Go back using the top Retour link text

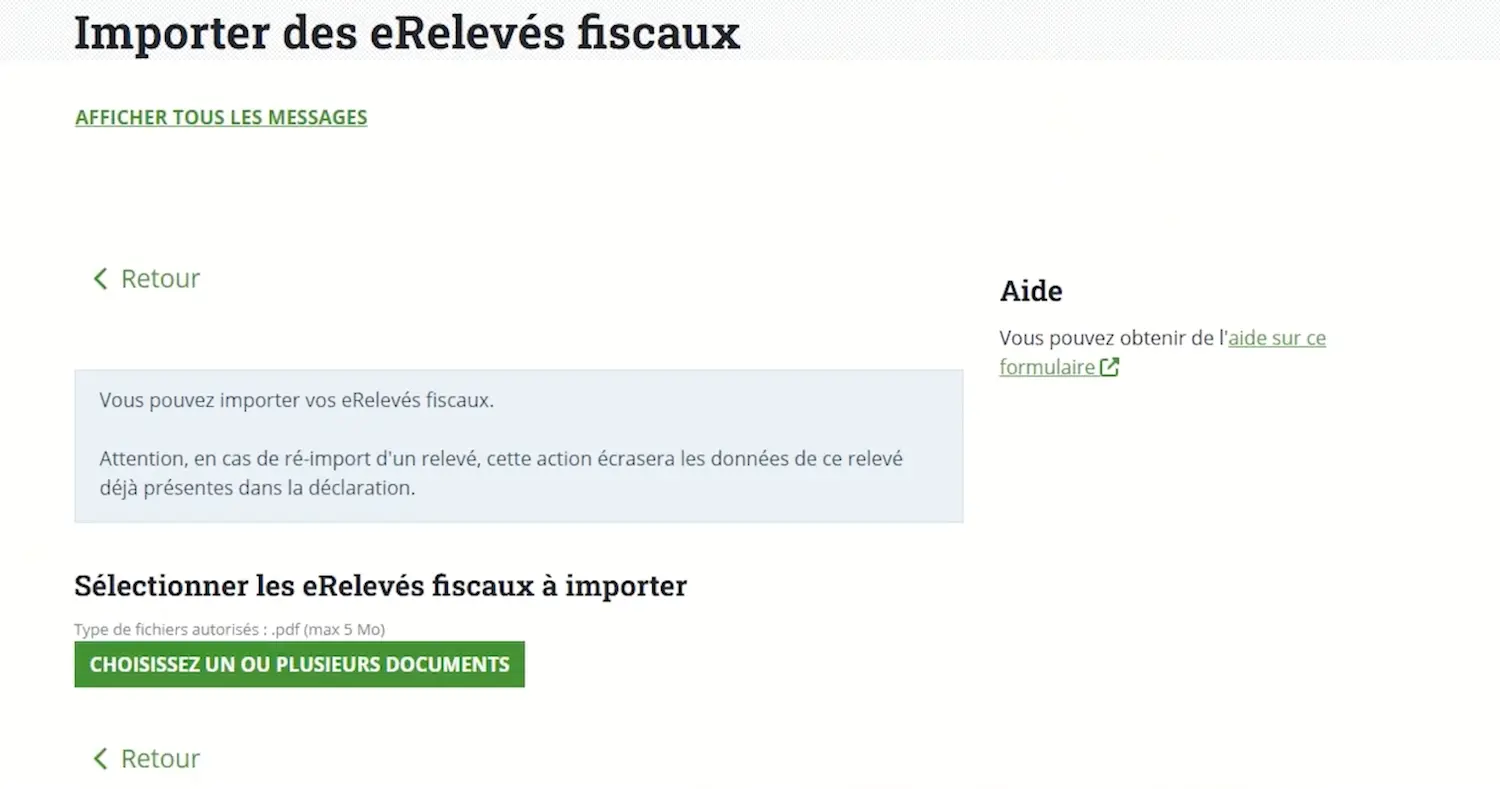160,278
